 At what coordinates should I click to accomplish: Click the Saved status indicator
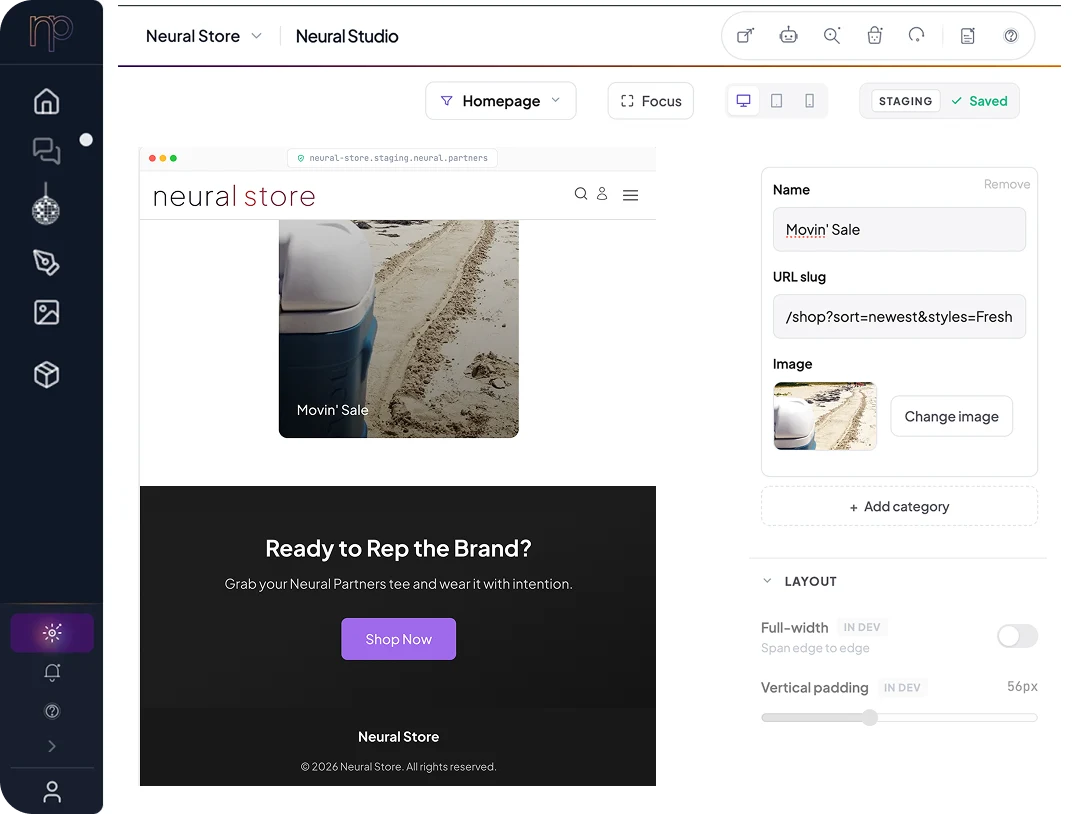(x=979, y=101)
